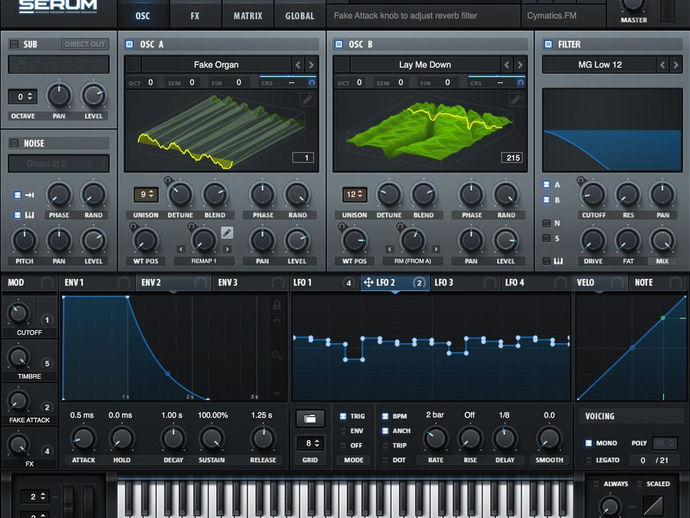Turn the LFO Rate knob
The height and width of the screenshot is (518, 690).
(435, 438)
